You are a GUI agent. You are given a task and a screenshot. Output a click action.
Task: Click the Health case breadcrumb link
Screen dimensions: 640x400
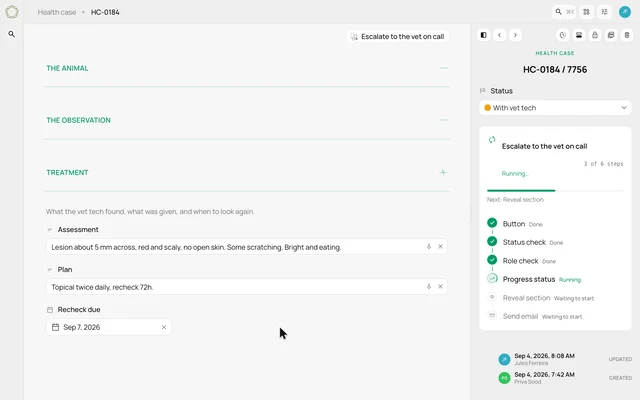click(x=57, y=12)
